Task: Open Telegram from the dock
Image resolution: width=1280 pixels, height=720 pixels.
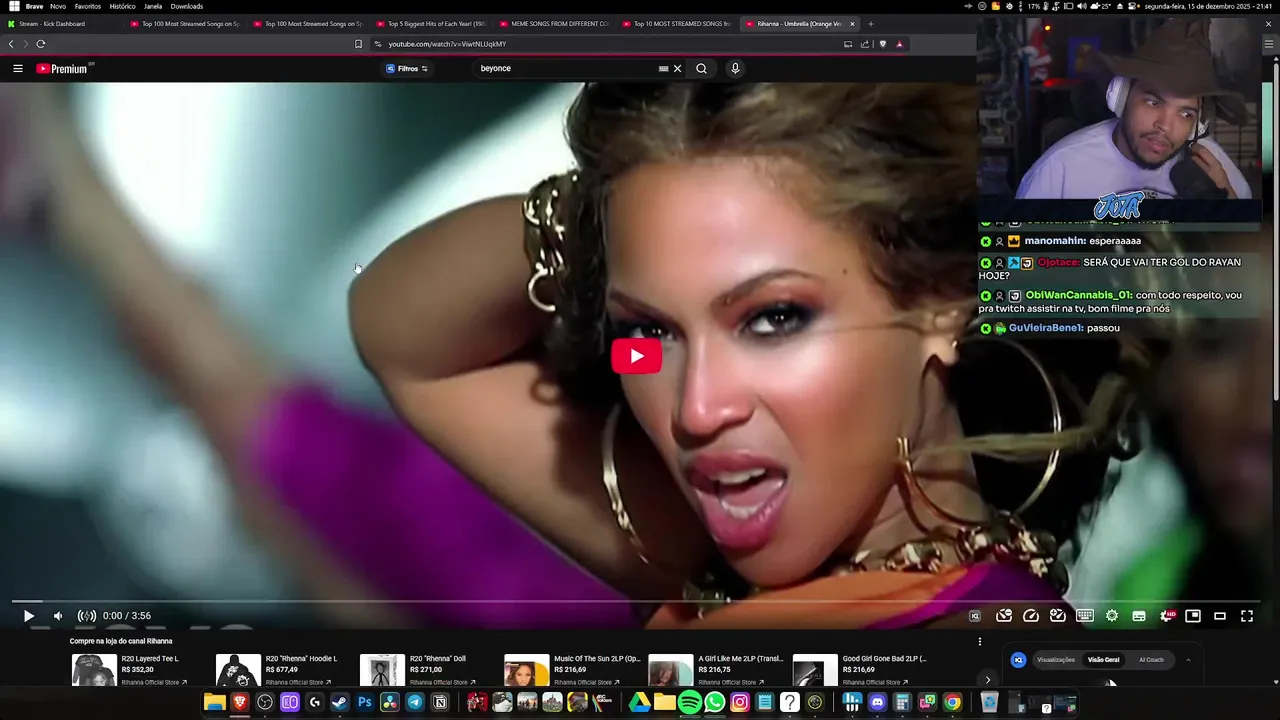Action: point(415,703)
